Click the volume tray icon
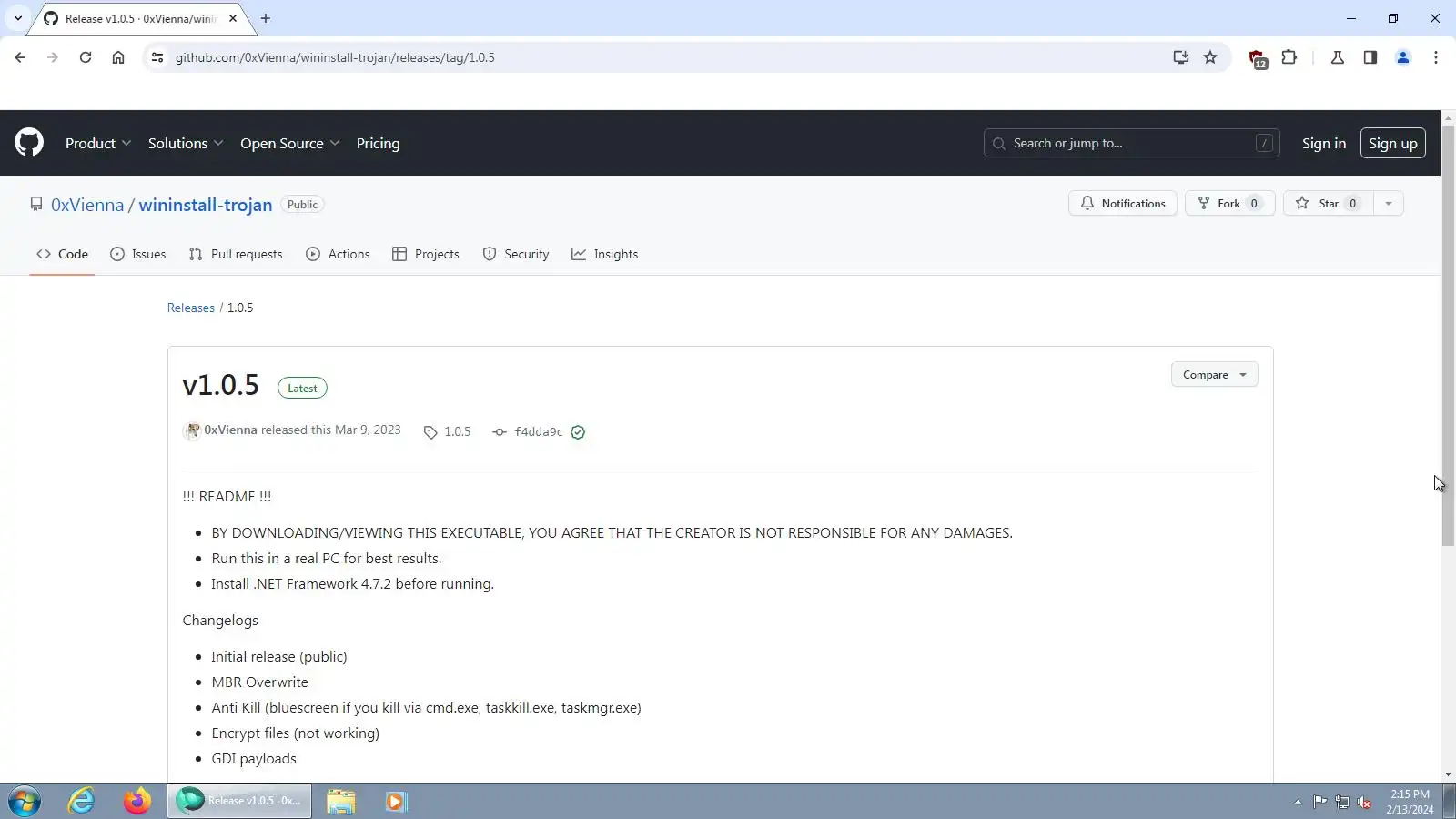This screenshot has width=1456, height=819. pyautogui.click(x=1364, y=802)
